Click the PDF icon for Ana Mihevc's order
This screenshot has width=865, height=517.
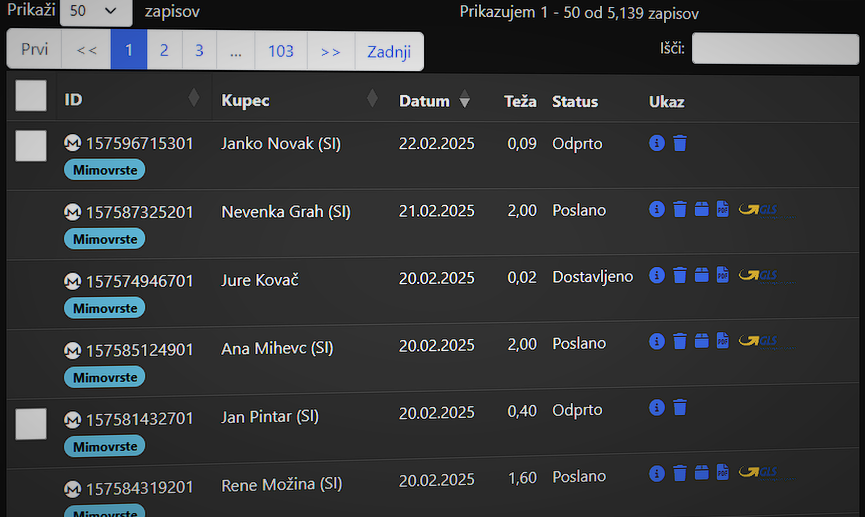(723, 341)
